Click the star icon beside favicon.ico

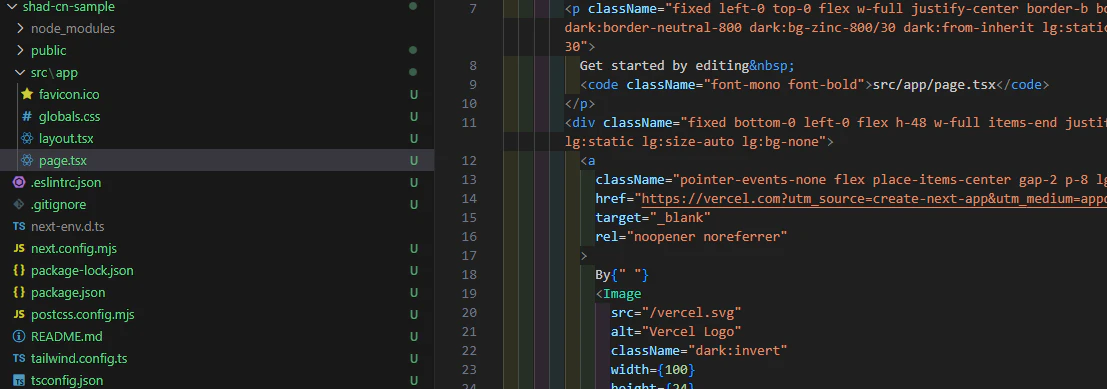tap(27, 94)
